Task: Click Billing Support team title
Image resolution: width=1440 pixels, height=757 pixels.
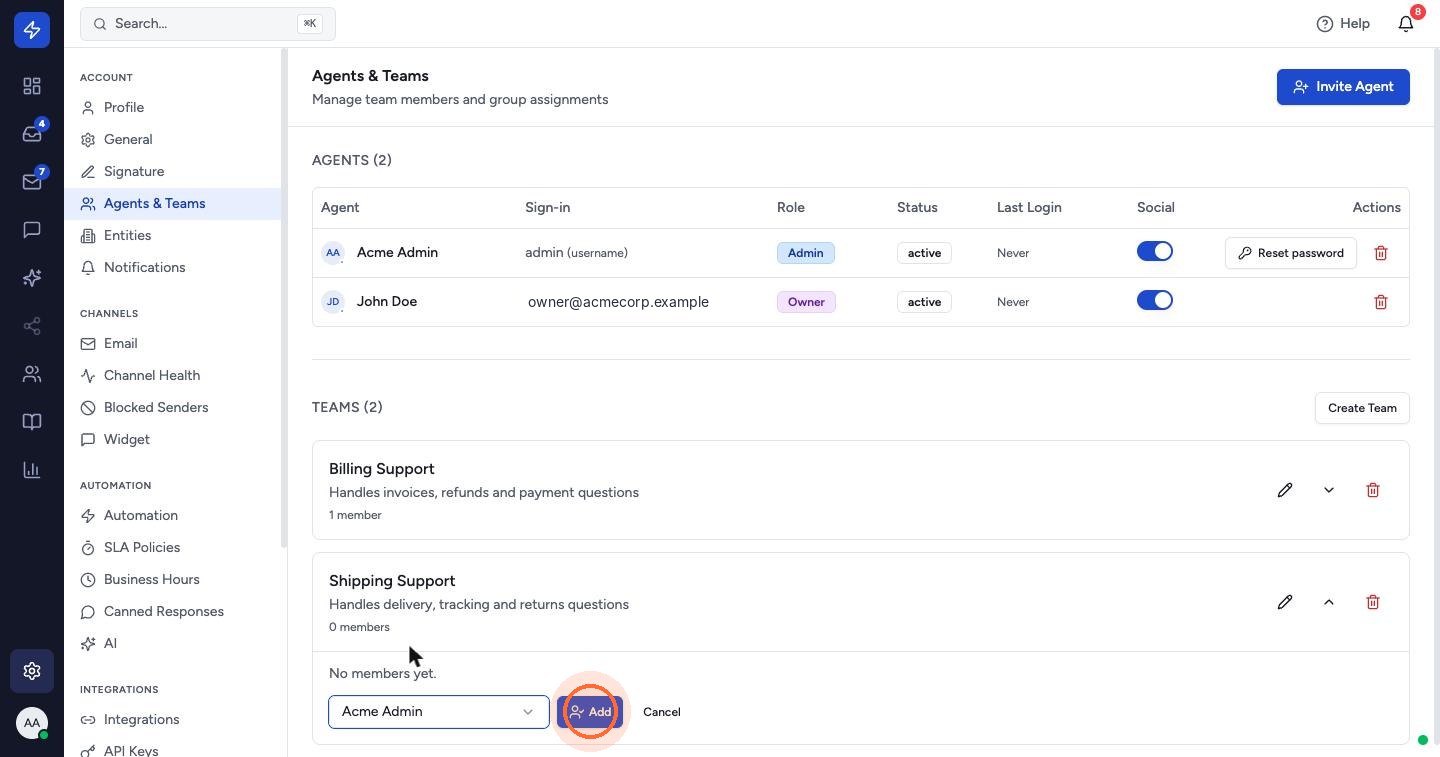Action: tap(382, 469)
